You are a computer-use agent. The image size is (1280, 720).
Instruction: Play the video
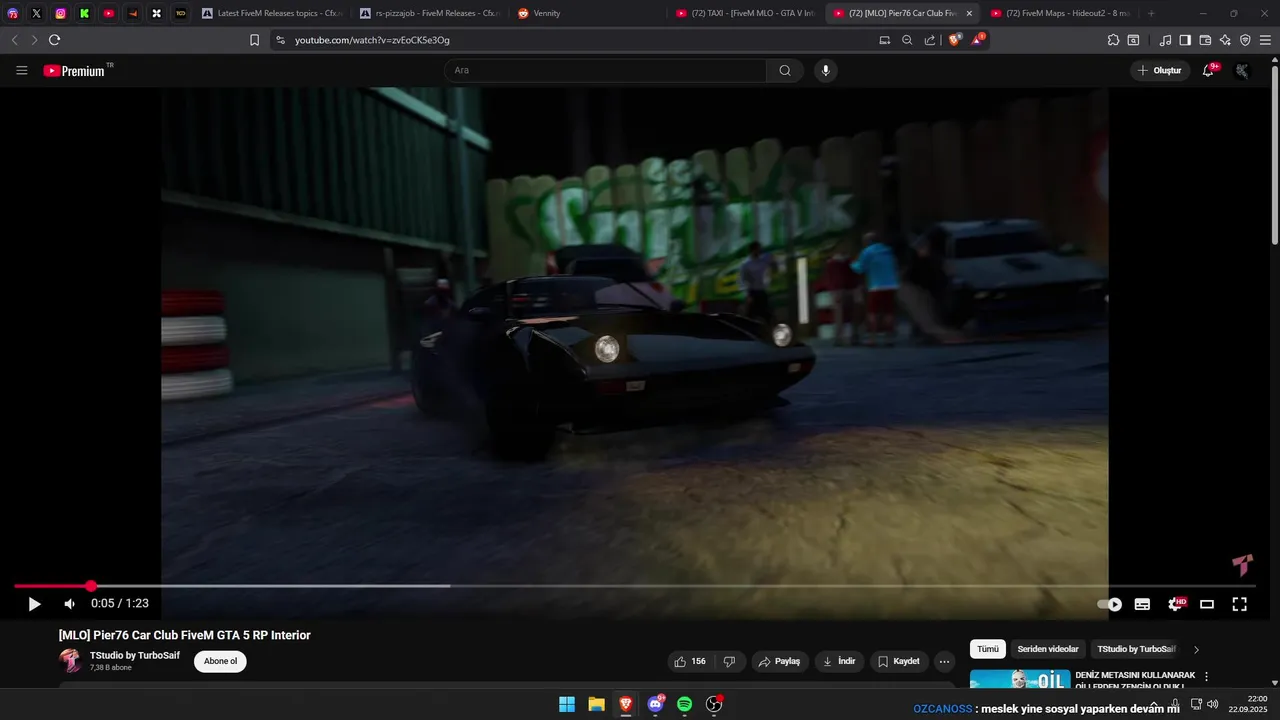pyautogui.click(x=34, y=604)
